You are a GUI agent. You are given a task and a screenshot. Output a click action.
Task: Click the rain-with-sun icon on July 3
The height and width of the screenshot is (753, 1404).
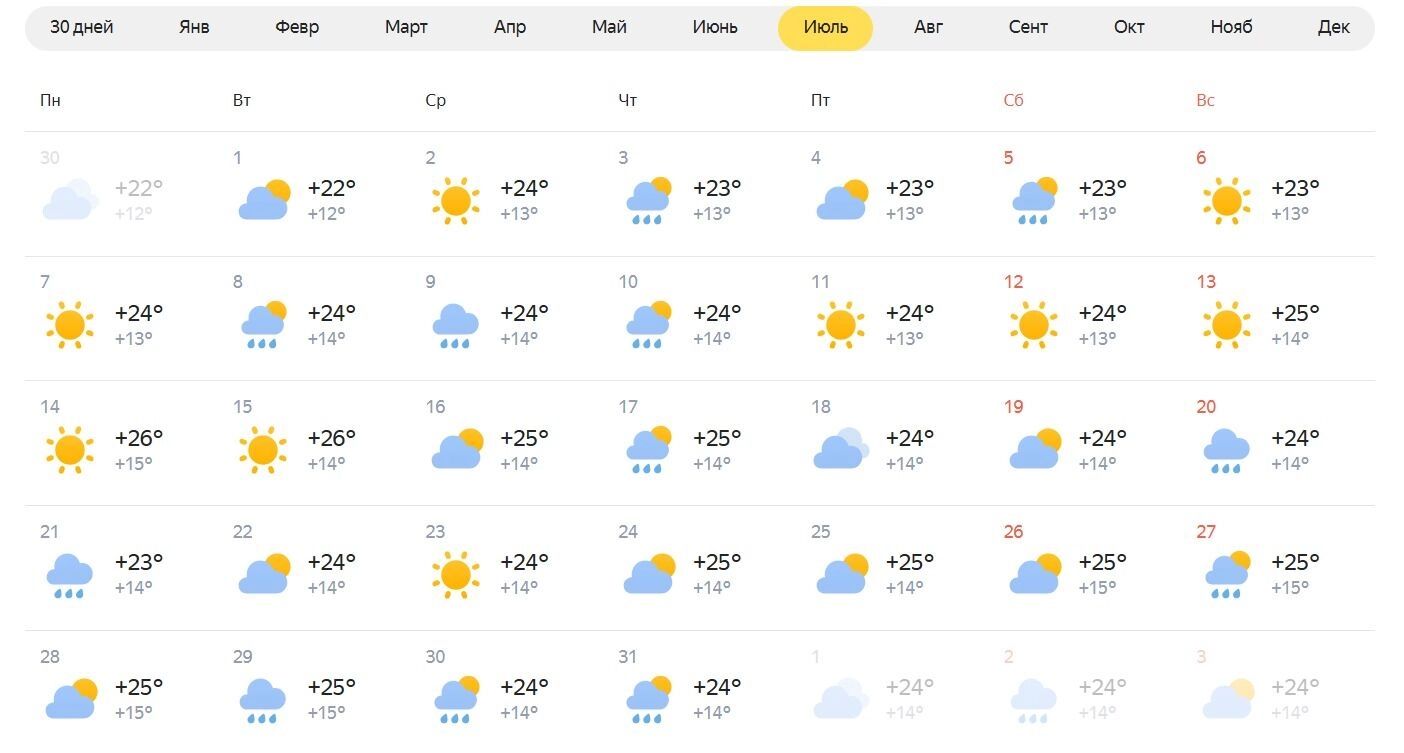(x=649, y=201)
